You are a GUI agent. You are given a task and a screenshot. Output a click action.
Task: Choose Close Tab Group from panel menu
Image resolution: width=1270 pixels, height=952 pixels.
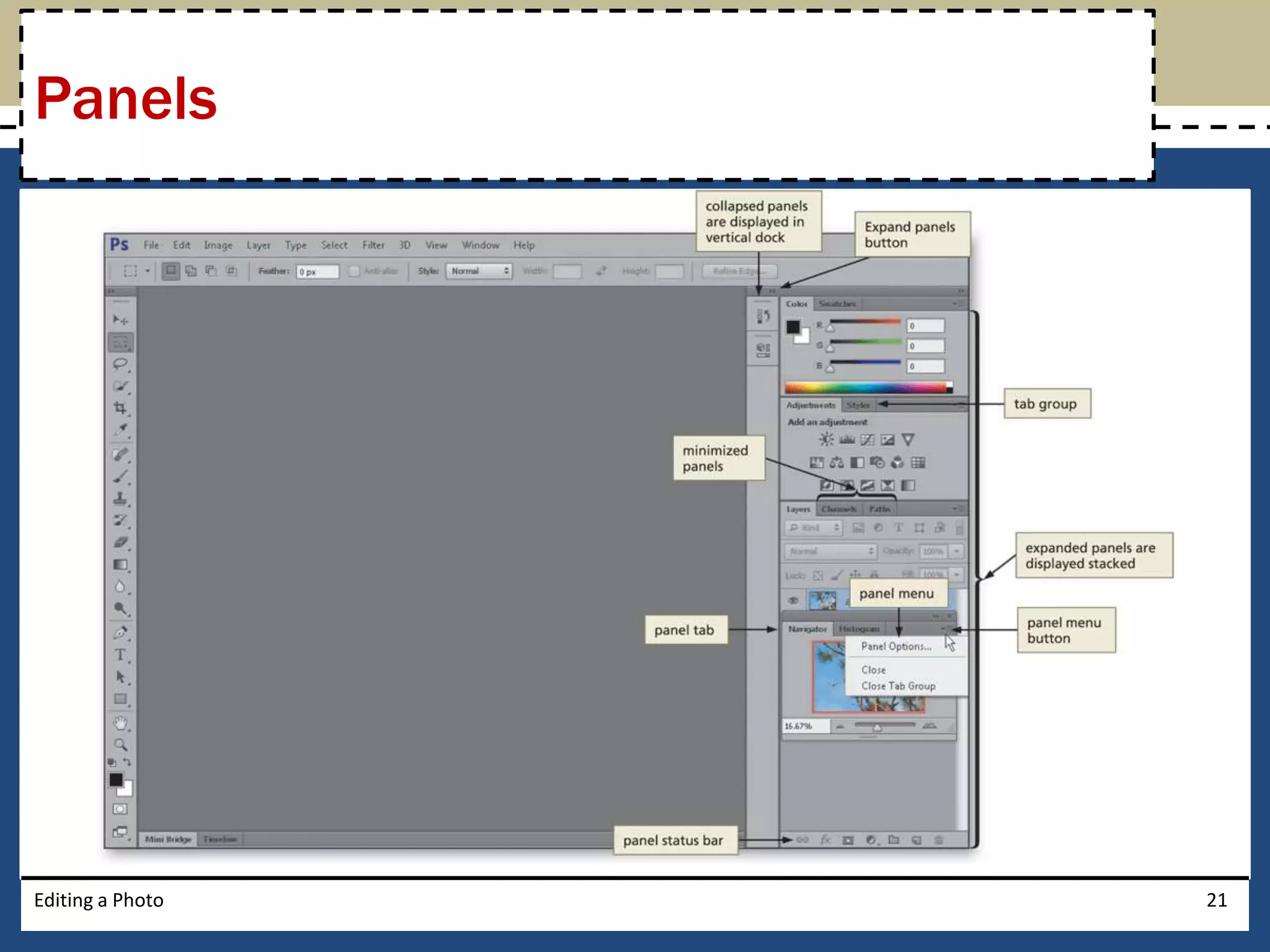(898, 686)
